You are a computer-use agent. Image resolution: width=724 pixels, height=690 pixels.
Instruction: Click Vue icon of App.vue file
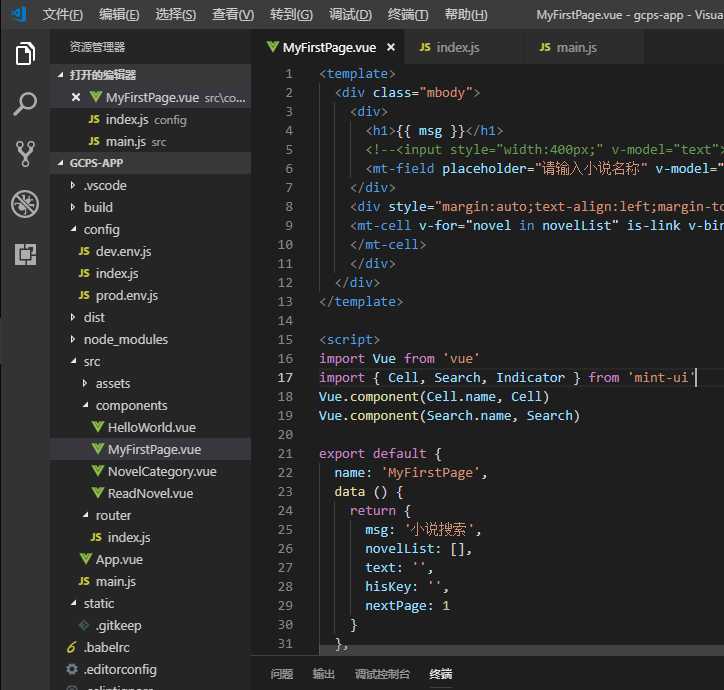pos(85,559)
